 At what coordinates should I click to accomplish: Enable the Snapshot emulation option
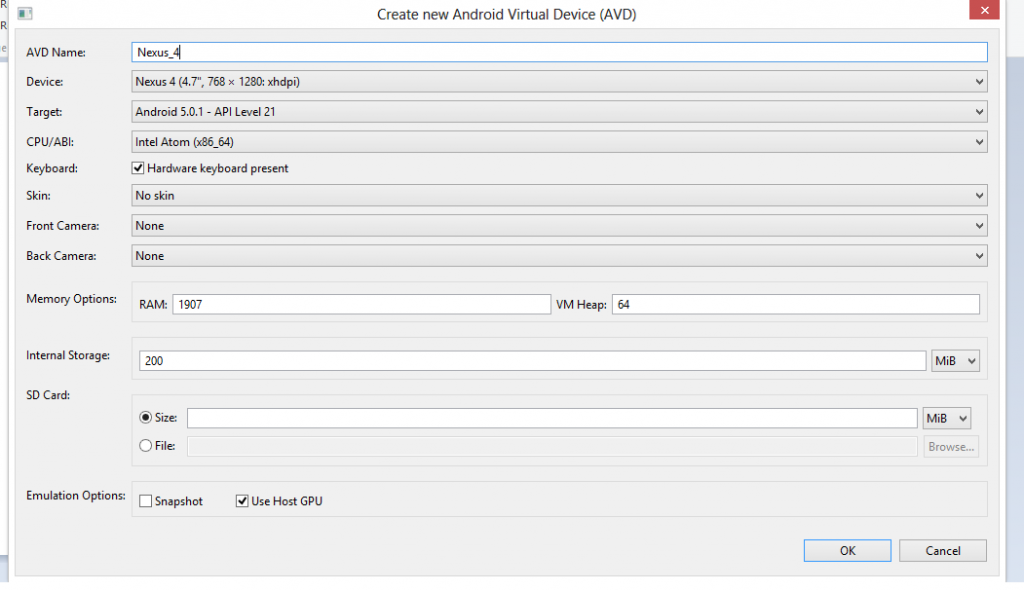tap(146, 501)
